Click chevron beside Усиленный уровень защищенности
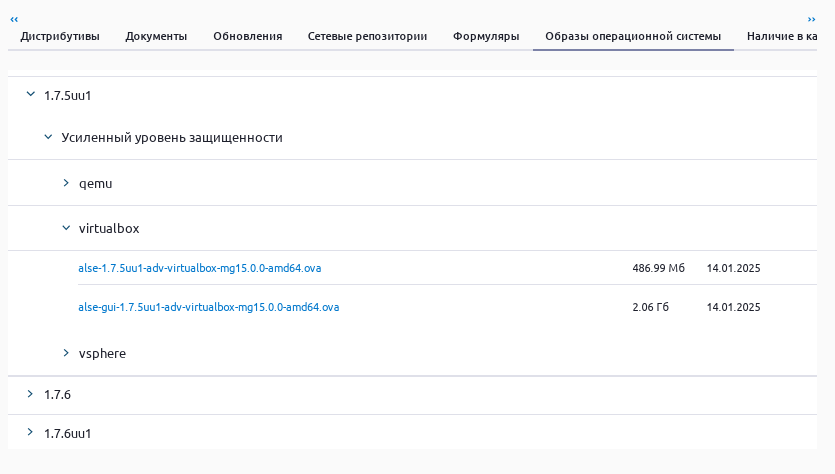Screen dimensions: 835x474 tap(48, 137)
